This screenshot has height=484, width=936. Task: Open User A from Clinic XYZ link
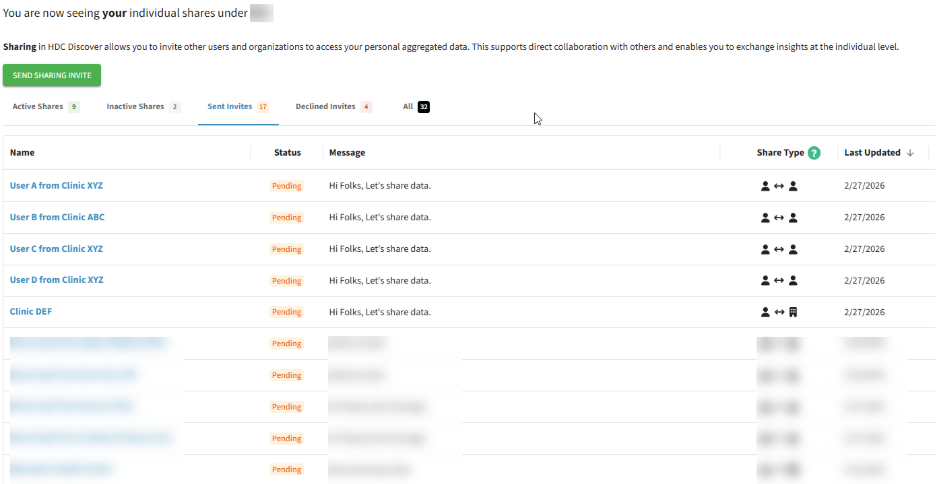[56, 186]
